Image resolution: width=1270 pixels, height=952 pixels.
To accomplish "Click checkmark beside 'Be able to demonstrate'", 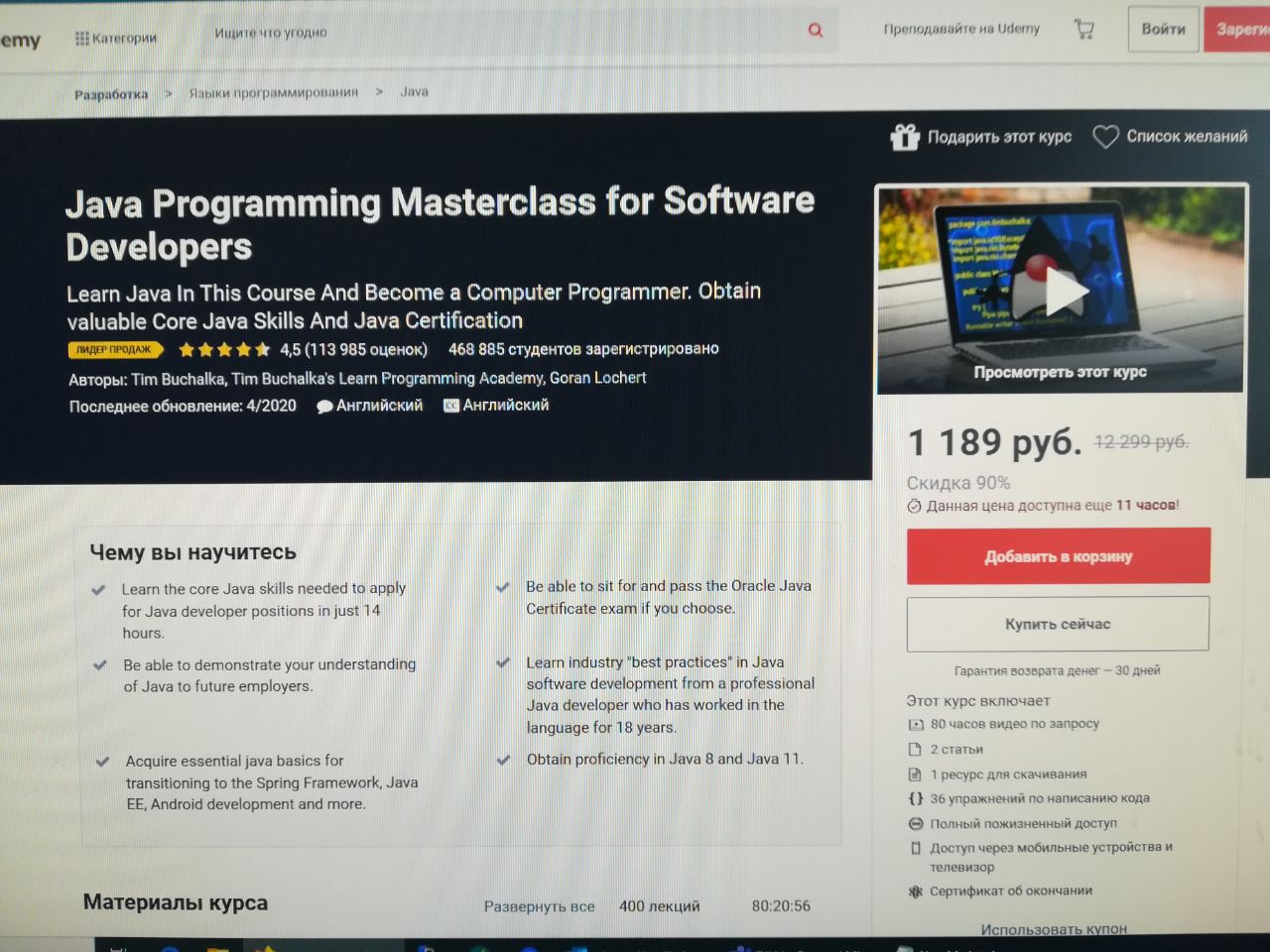I will coord(99,665).
